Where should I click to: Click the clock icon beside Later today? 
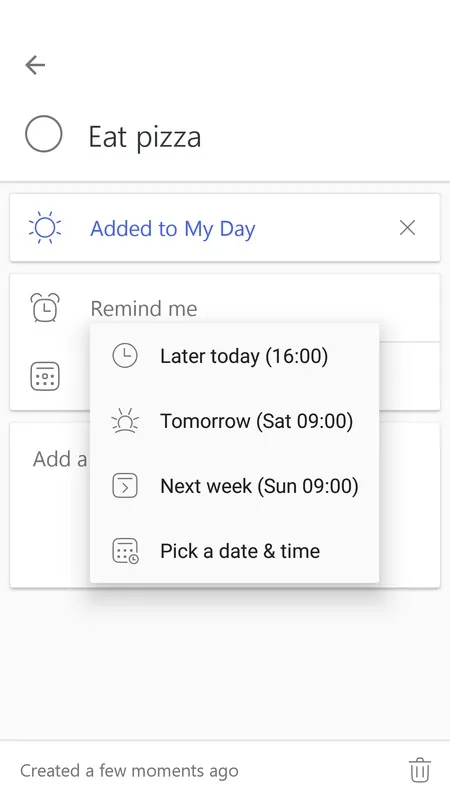point(124,356)
